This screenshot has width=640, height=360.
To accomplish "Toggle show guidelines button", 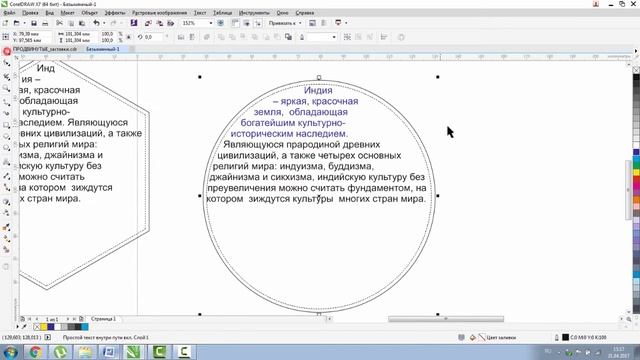I will (x=258, y=23).
